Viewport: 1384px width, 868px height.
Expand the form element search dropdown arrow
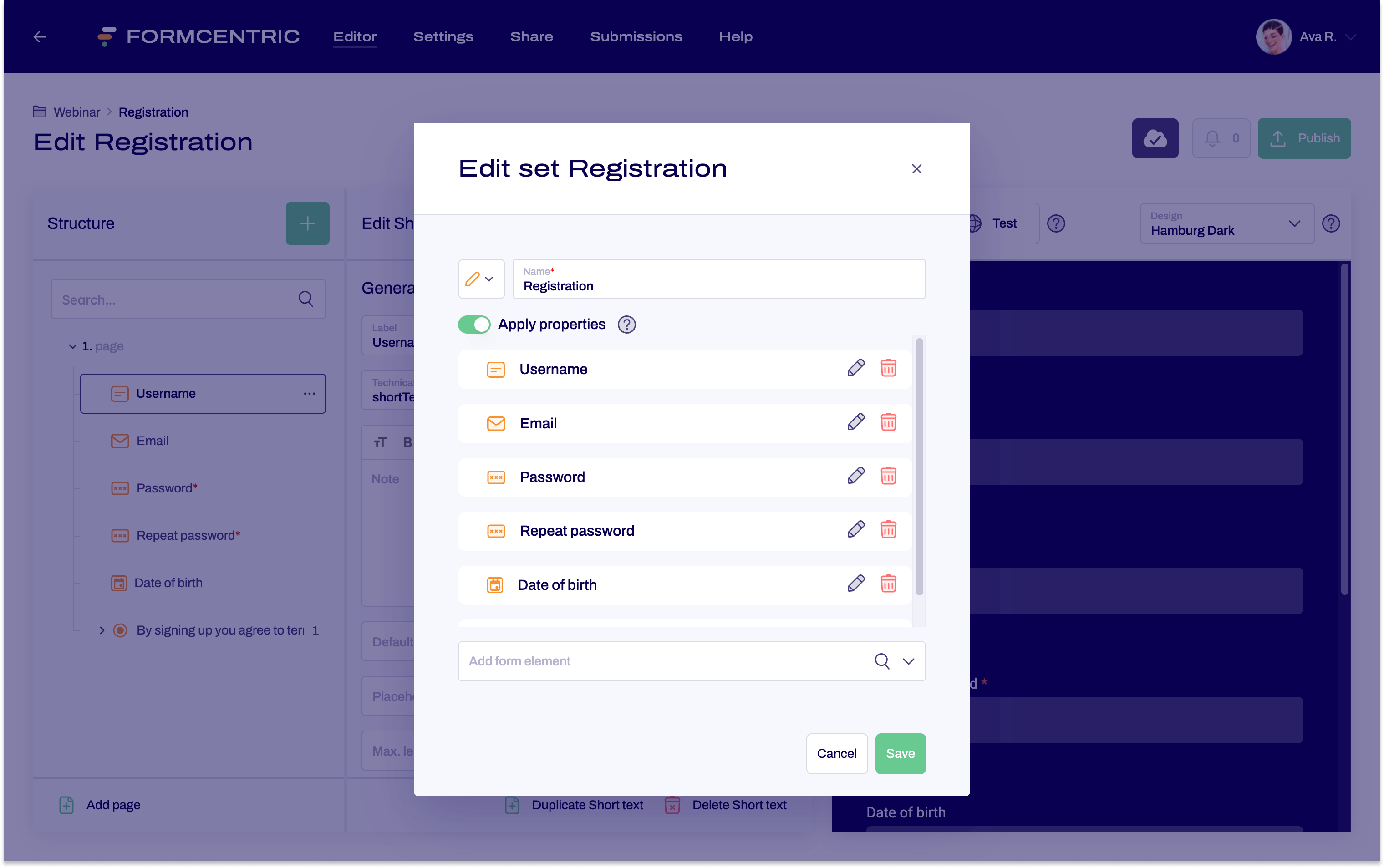(x=908, y=661)
